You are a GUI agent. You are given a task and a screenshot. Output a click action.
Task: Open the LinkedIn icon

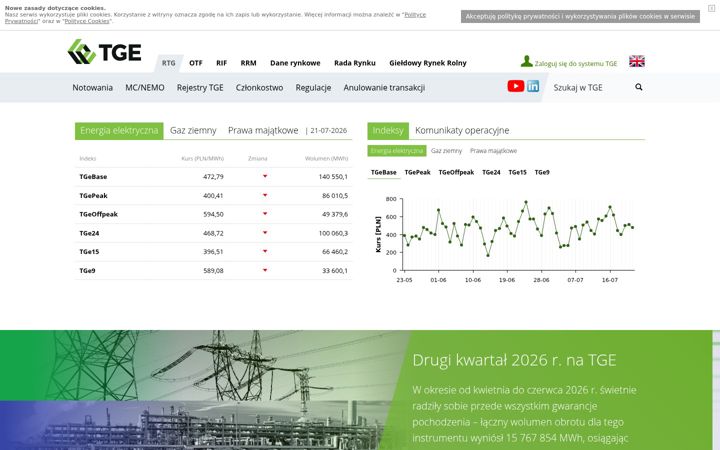(x=533, y=86)
